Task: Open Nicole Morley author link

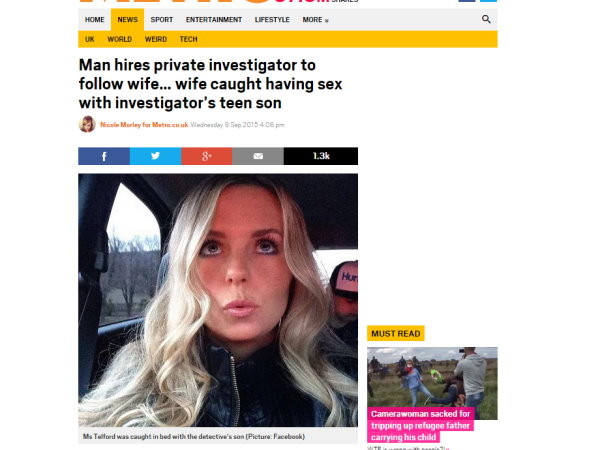Action: [x=144, y=125]
